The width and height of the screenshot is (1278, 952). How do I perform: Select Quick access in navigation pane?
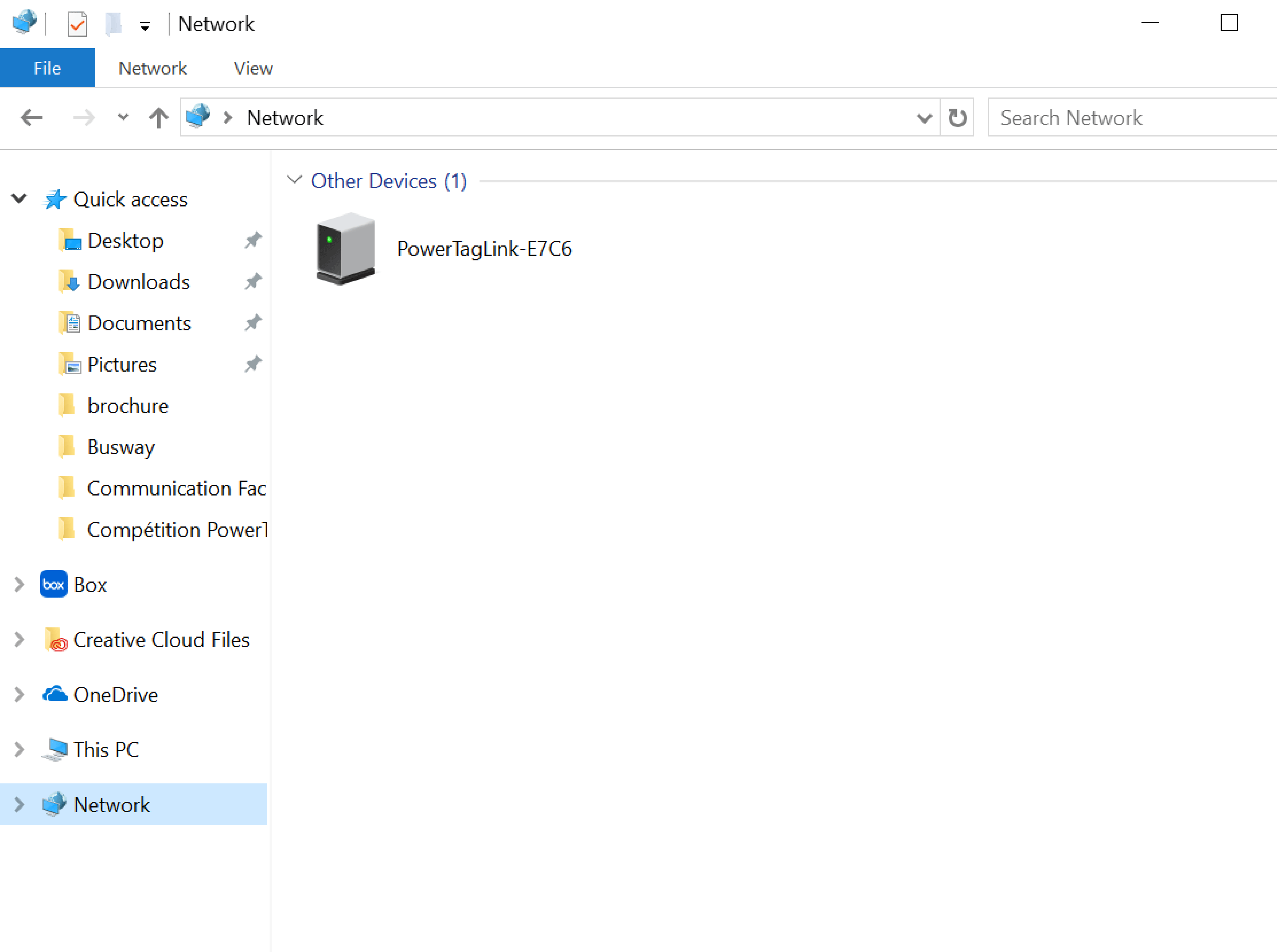tap(131, 200)
